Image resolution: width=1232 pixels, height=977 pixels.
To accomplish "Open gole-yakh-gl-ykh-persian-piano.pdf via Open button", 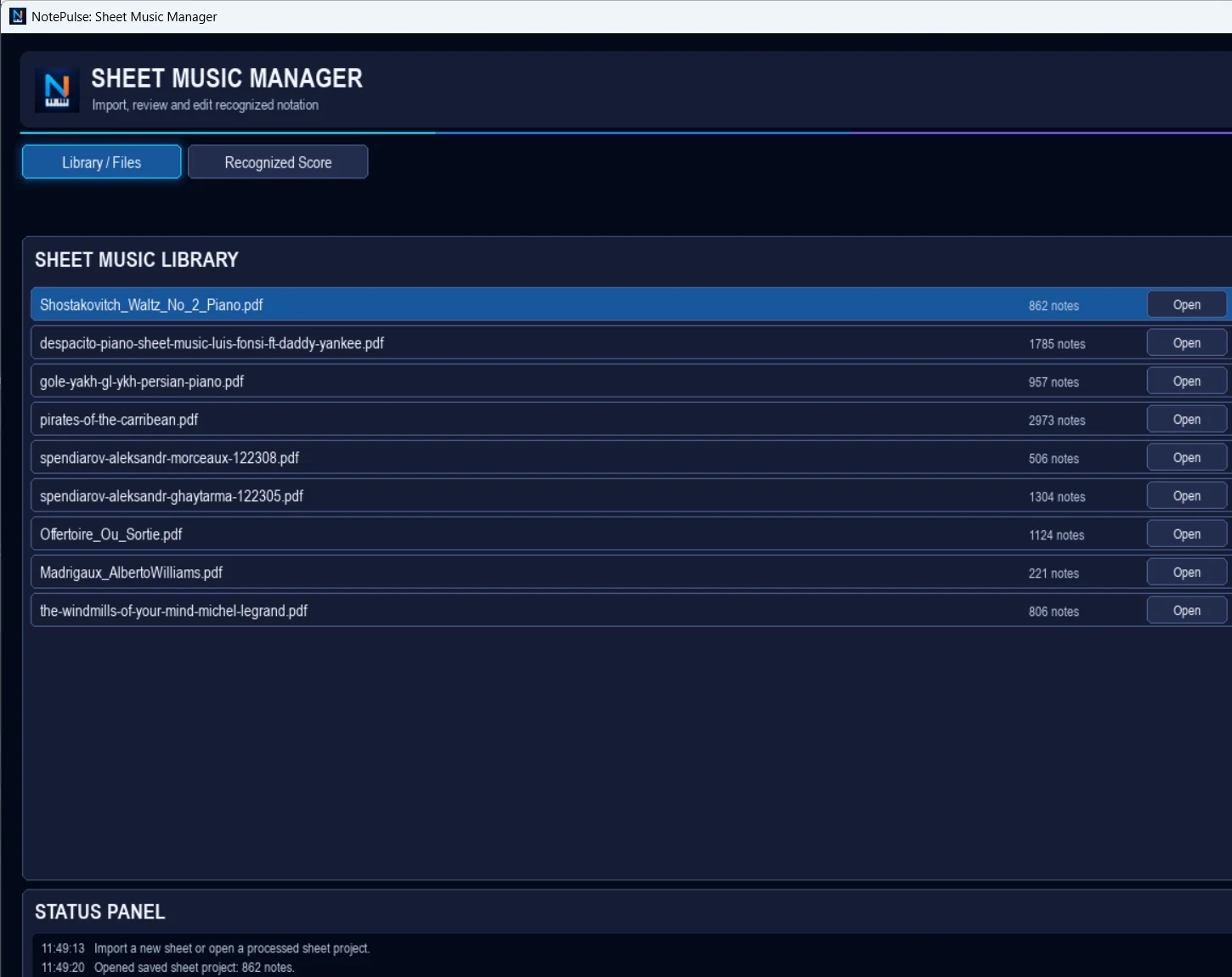I will coord(1187,381).
